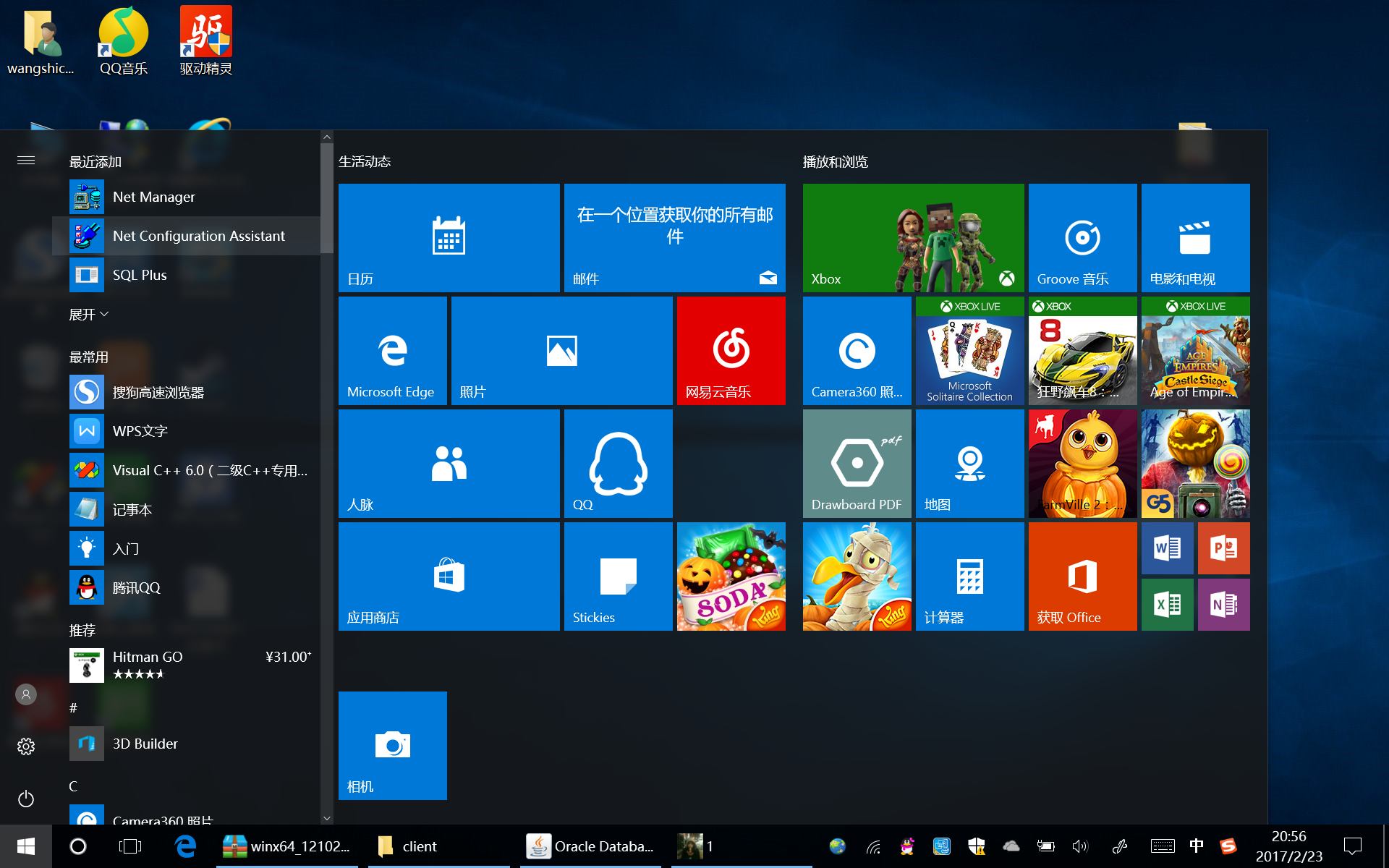This screenshot has width=1389, height=868.
Task: Open SQL Plus from recently added
Action: [186, 275]
